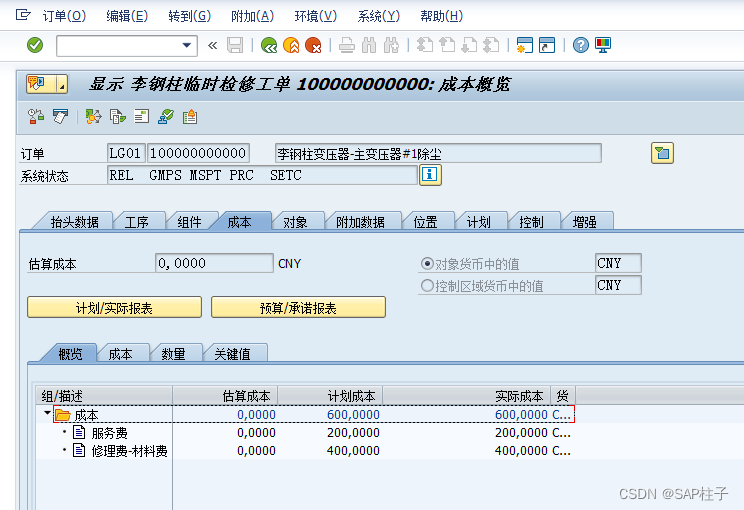Image resolution: width=744 pixels, height=510 pixels.
Task: Click the order number field 100000000000
Action: pos(198,153)
